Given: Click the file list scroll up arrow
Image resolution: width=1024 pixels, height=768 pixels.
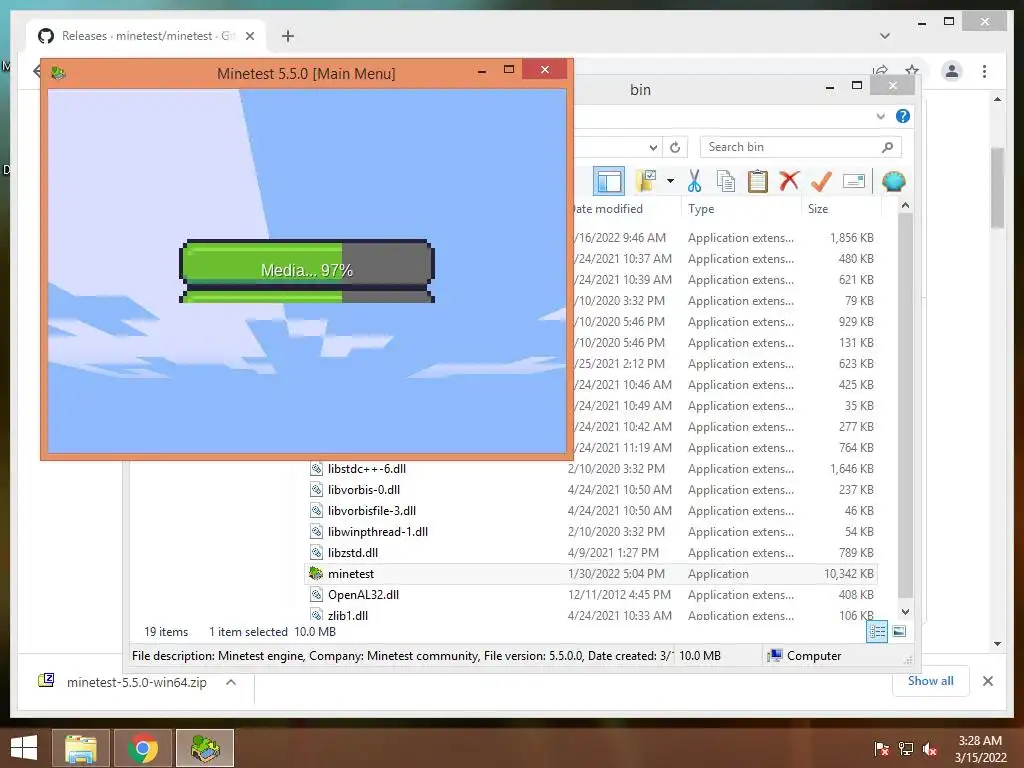Looking at the screenshot, I should (905, 206).
